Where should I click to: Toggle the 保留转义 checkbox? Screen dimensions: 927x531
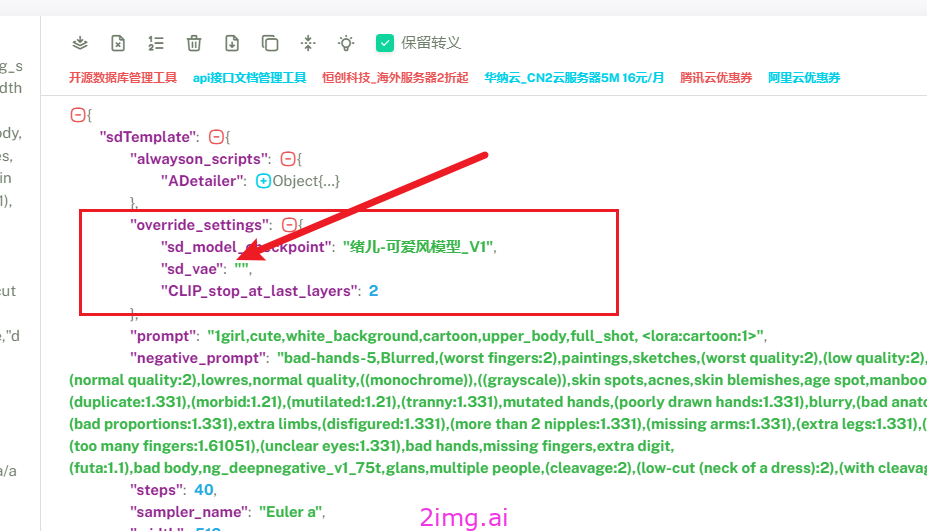pyautogui.click(x=385, y=43)
